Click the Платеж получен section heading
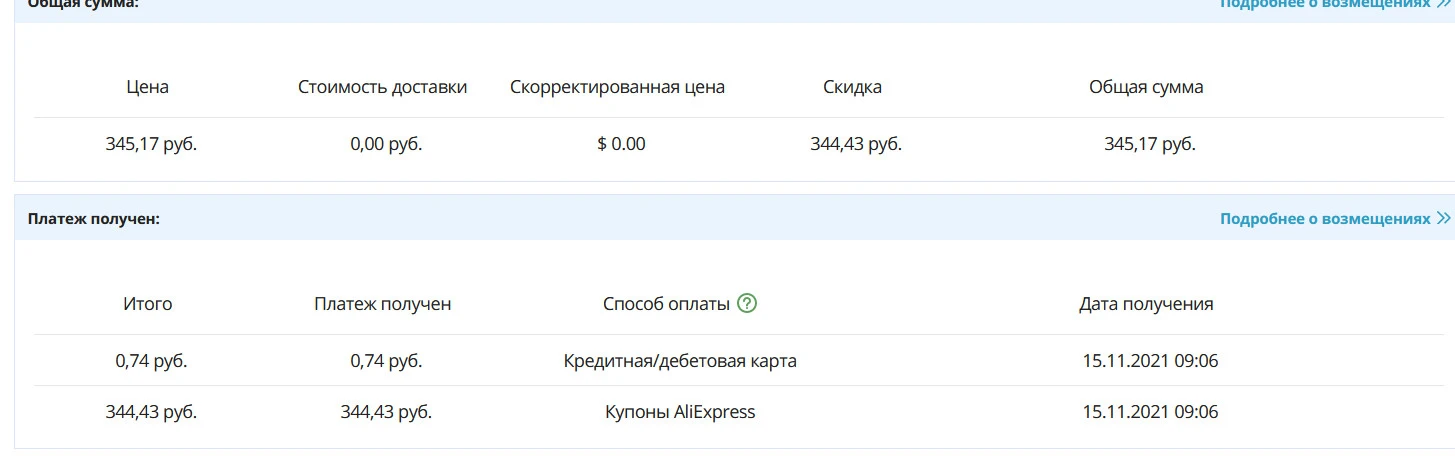Screen dimensions: 1455x460 pos(94,218)
